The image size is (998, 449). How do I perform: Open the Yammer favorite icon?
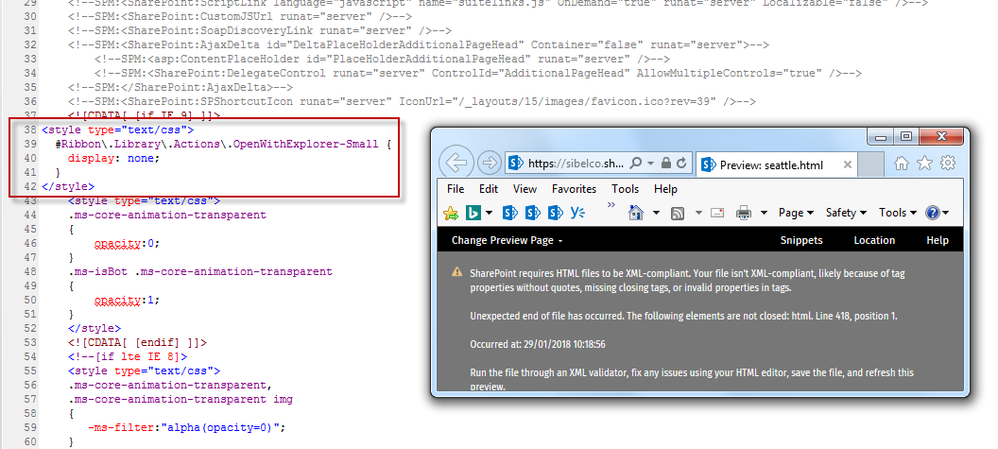(x=578, y=213)
